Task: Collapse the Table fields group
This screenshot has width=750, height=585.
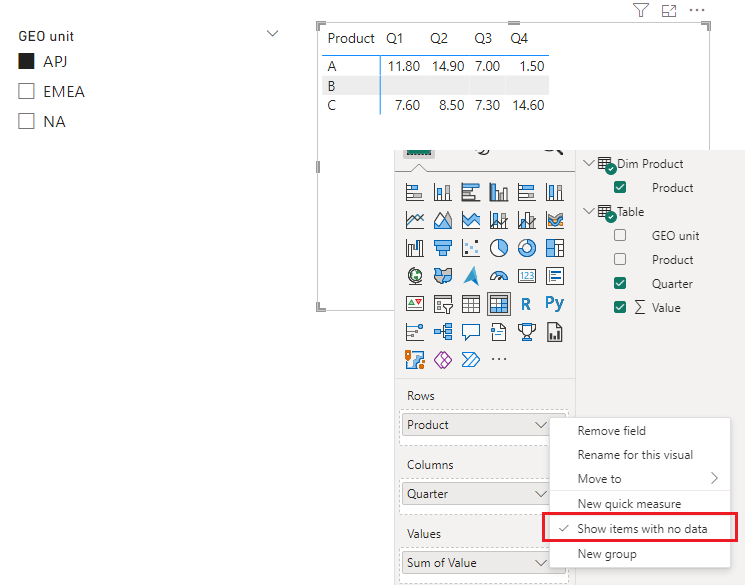Action: click(589, 211)
